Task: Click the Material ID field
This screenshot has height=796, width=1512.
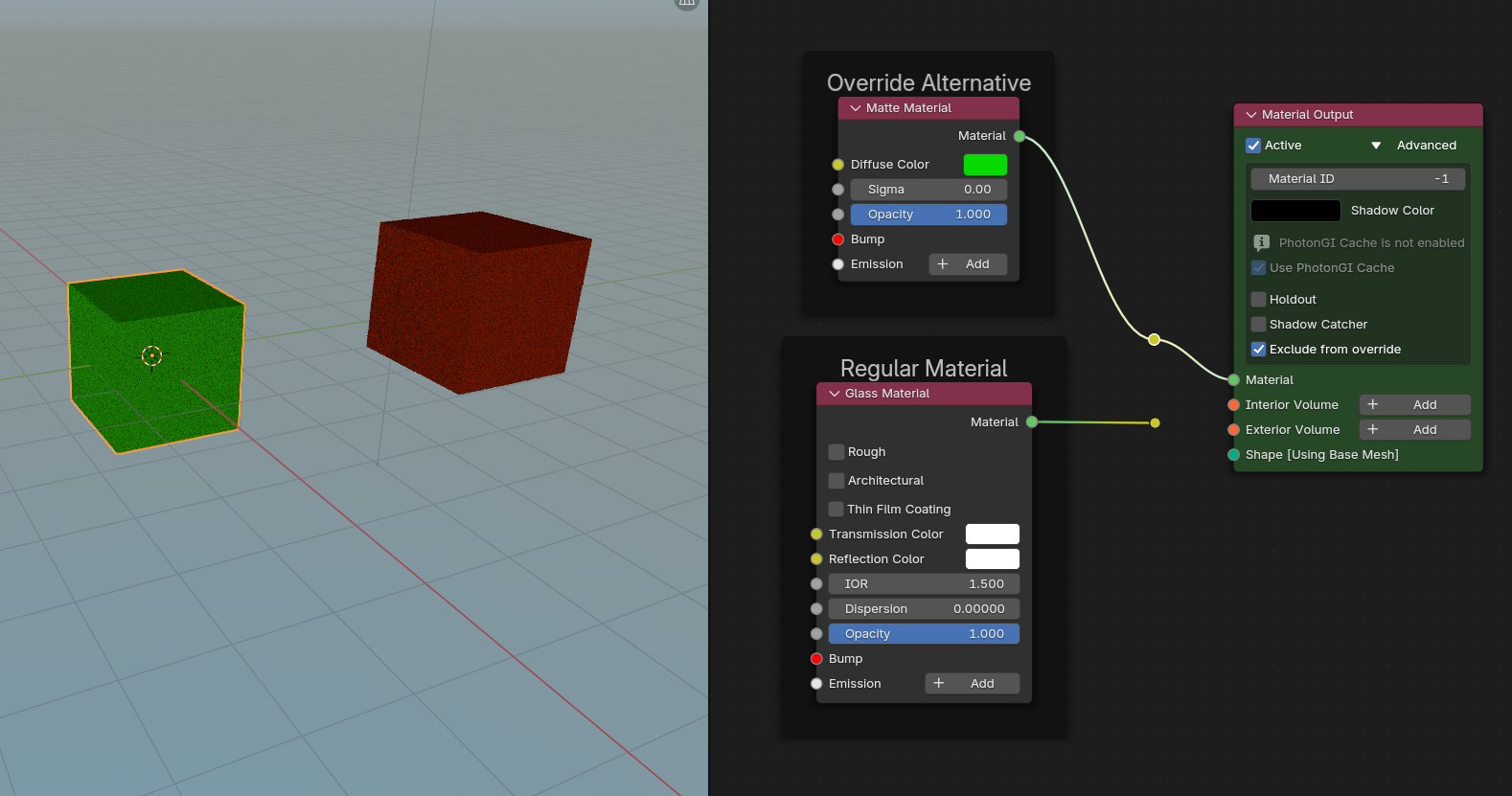Action: point(1357,179)
